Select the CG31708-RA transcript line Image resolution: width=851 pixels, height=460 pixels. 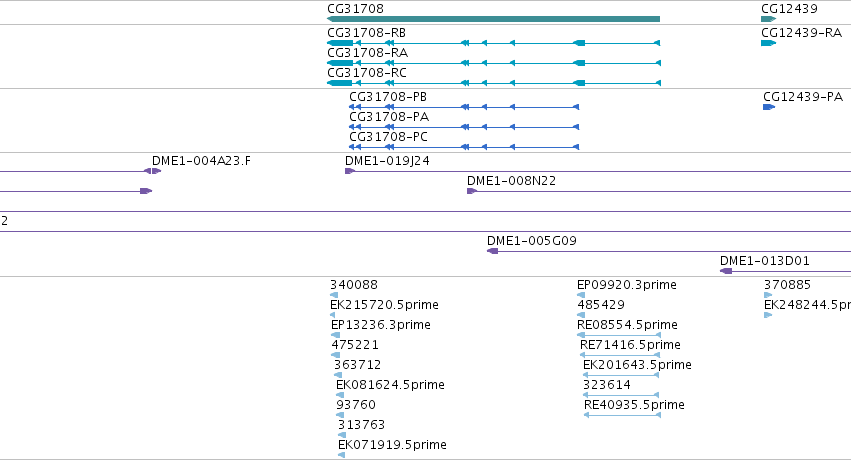[x=493, y=63]
